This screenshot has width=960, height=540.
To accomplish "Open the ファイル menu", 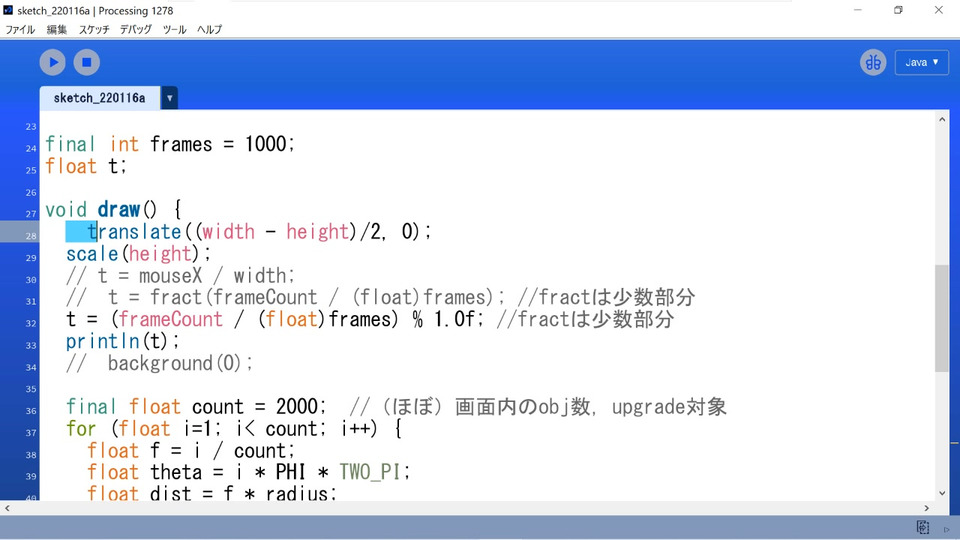I will pos(20,29).
